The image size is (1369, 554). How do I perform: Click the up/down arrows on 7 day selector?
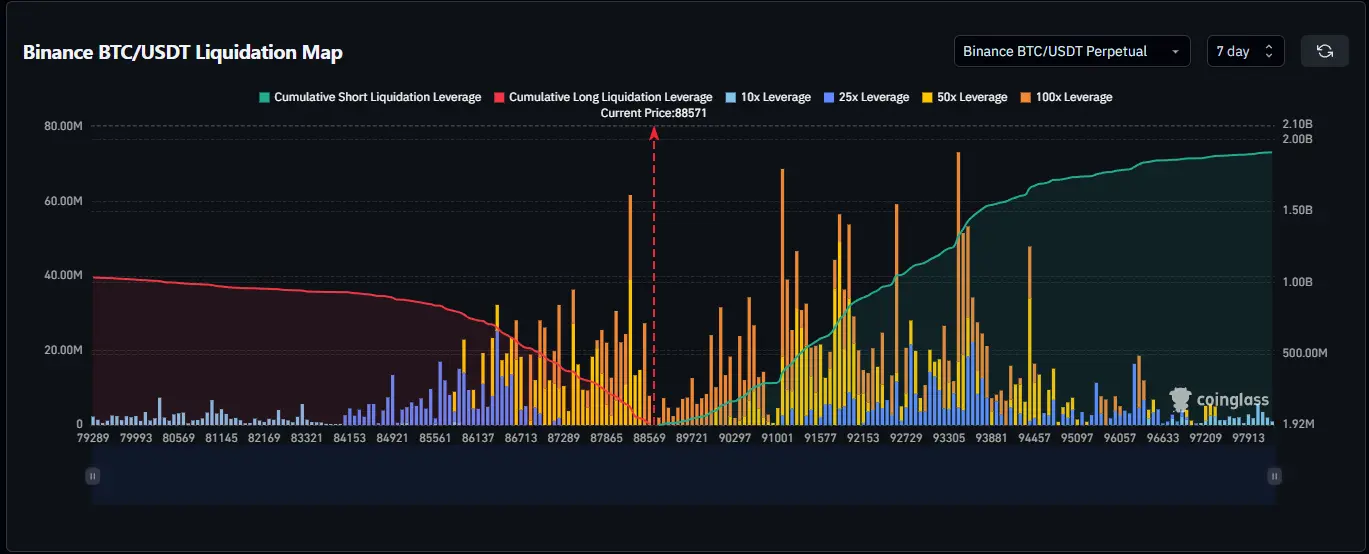[1269, 51]
